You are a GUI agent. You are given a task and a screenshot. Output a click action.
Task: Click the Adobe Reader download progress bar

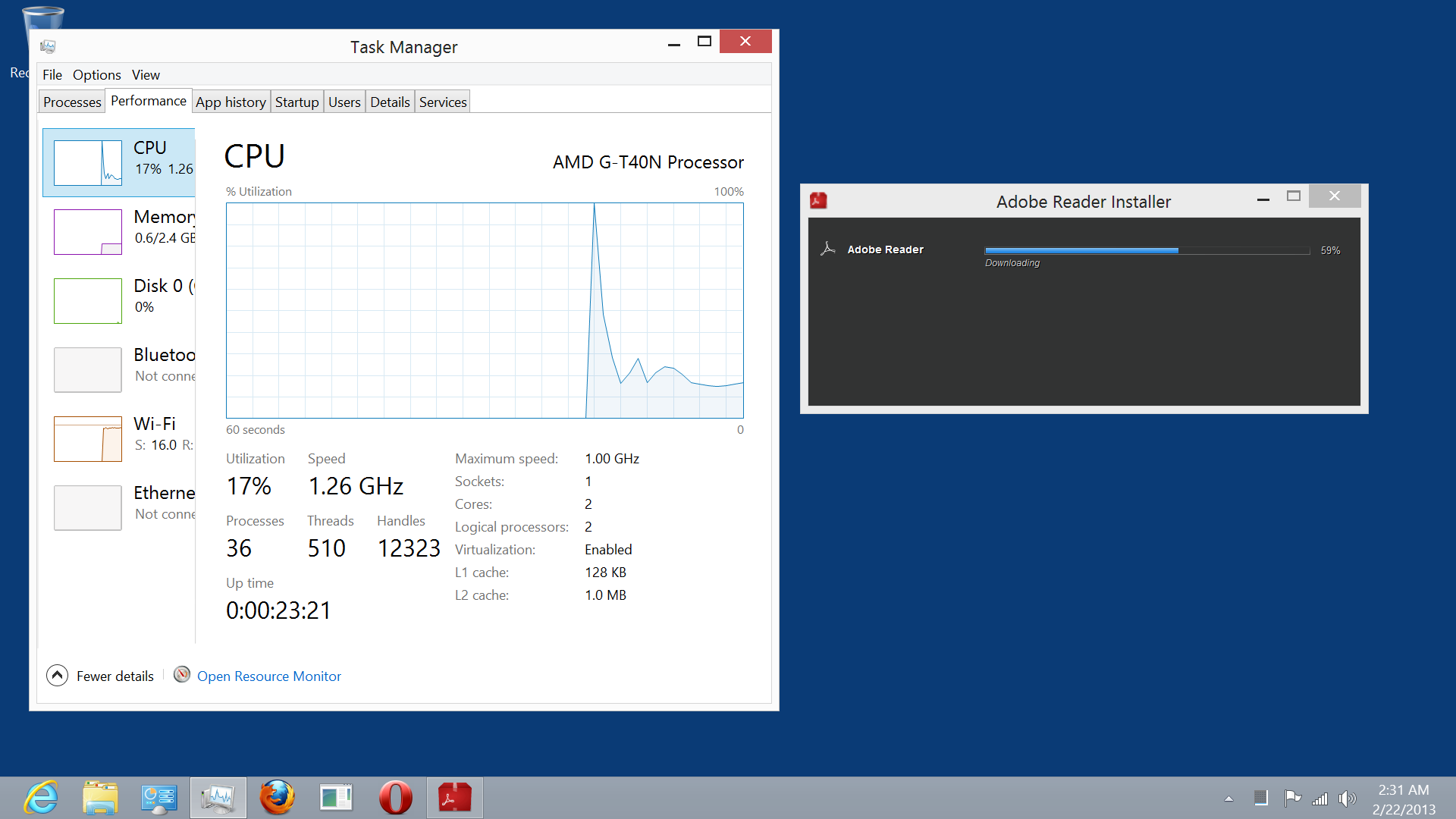point(1147,250)
